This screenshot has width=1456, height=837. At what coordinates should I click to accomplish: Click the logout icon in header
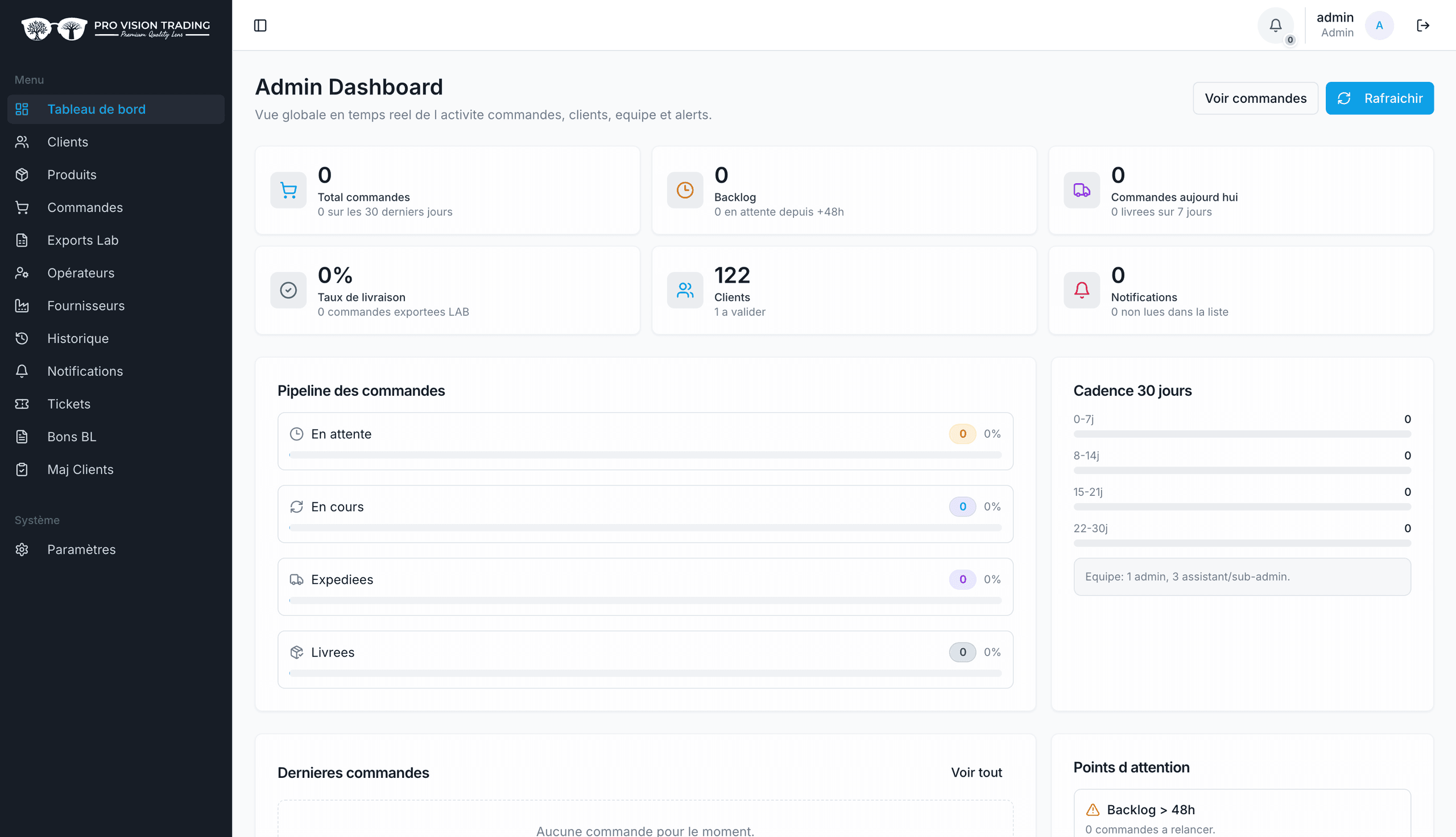1422,25
